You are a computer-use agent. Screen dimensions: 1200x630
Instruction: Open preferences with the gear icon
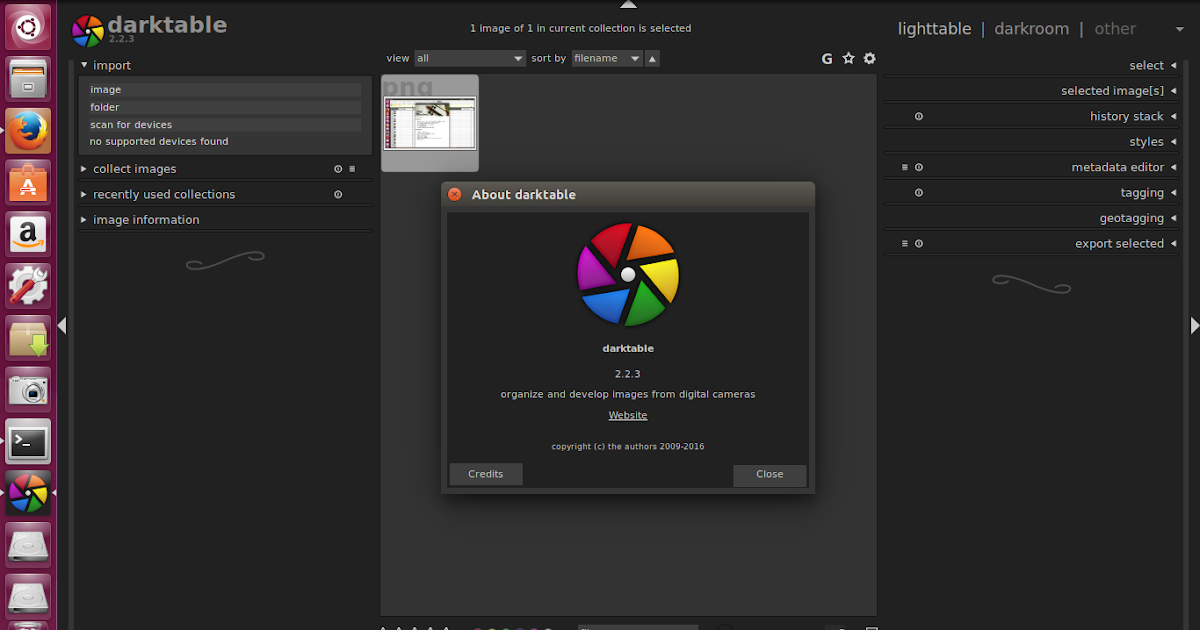coord(870,58)
